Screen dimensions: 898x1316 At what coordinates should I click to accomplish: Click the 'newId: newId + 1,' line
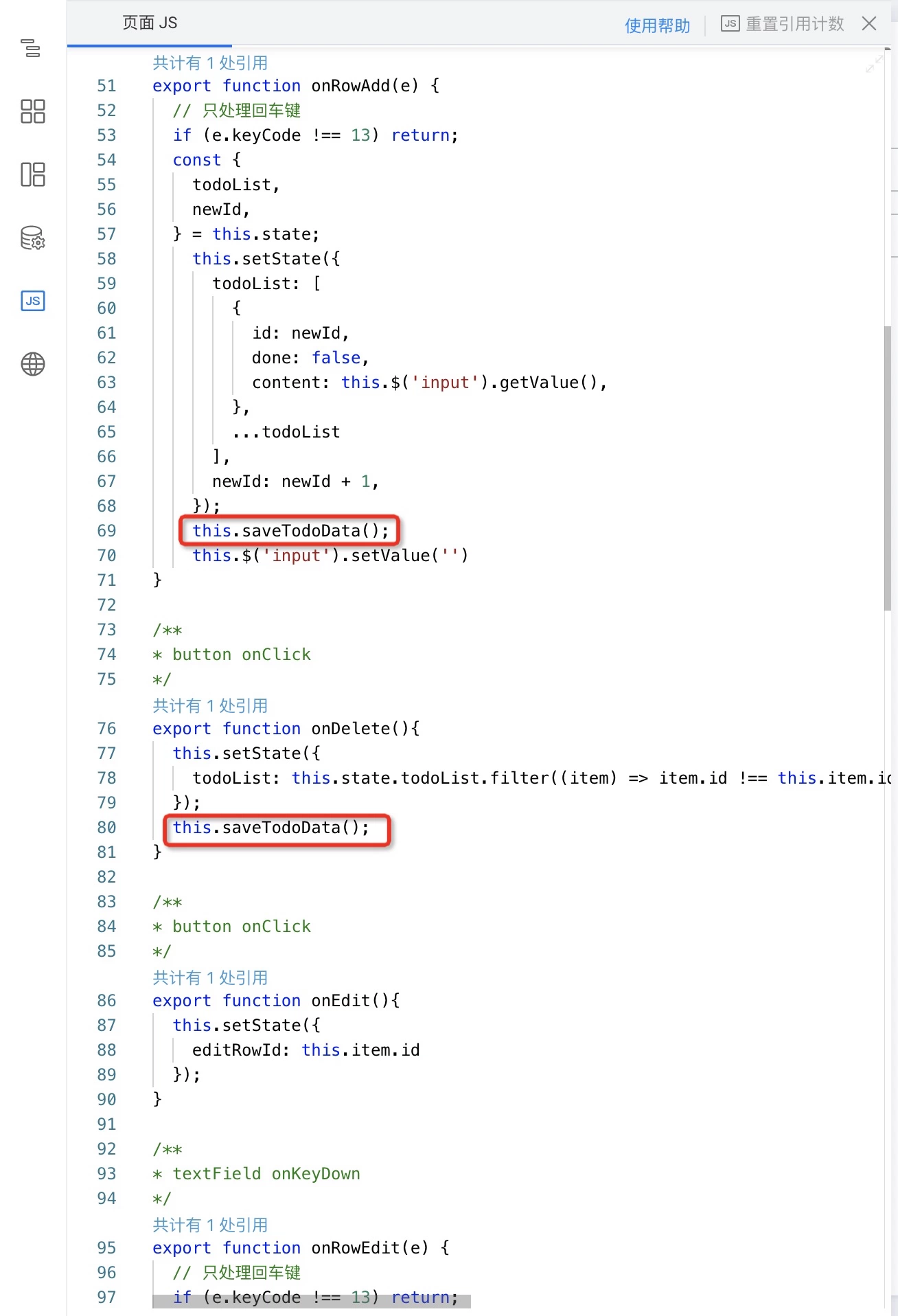[296, 481]
